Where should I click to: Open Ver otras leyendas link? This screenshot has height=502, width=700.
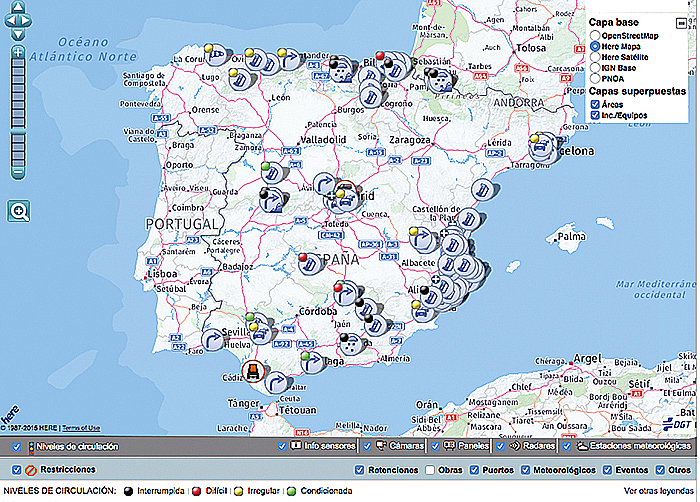point(658,491)
